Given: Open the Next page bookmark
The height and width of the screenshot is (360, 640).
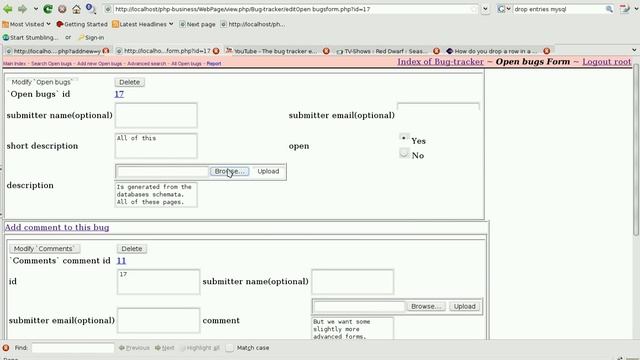Looking at the screenshot, I should pos(198,24).
